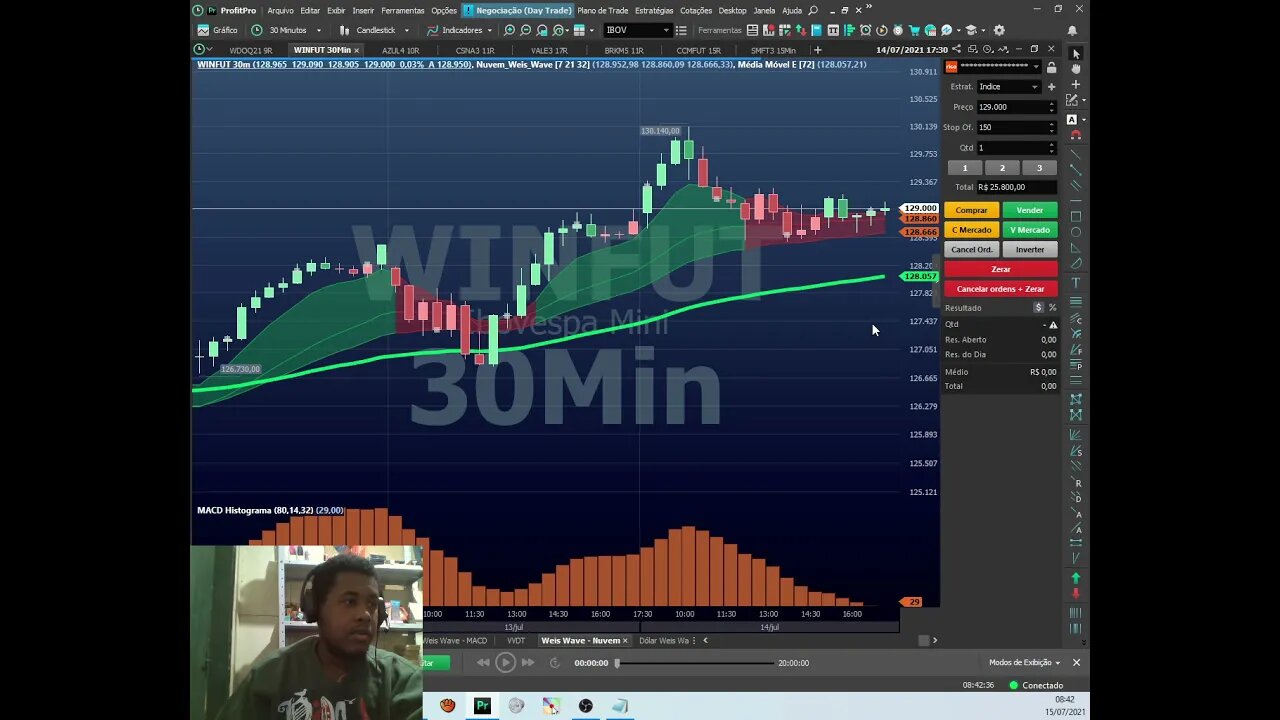Click the Cancel Ord. button
The height and width of the screenshot is (720, 1280).
(x=971, y=249)
